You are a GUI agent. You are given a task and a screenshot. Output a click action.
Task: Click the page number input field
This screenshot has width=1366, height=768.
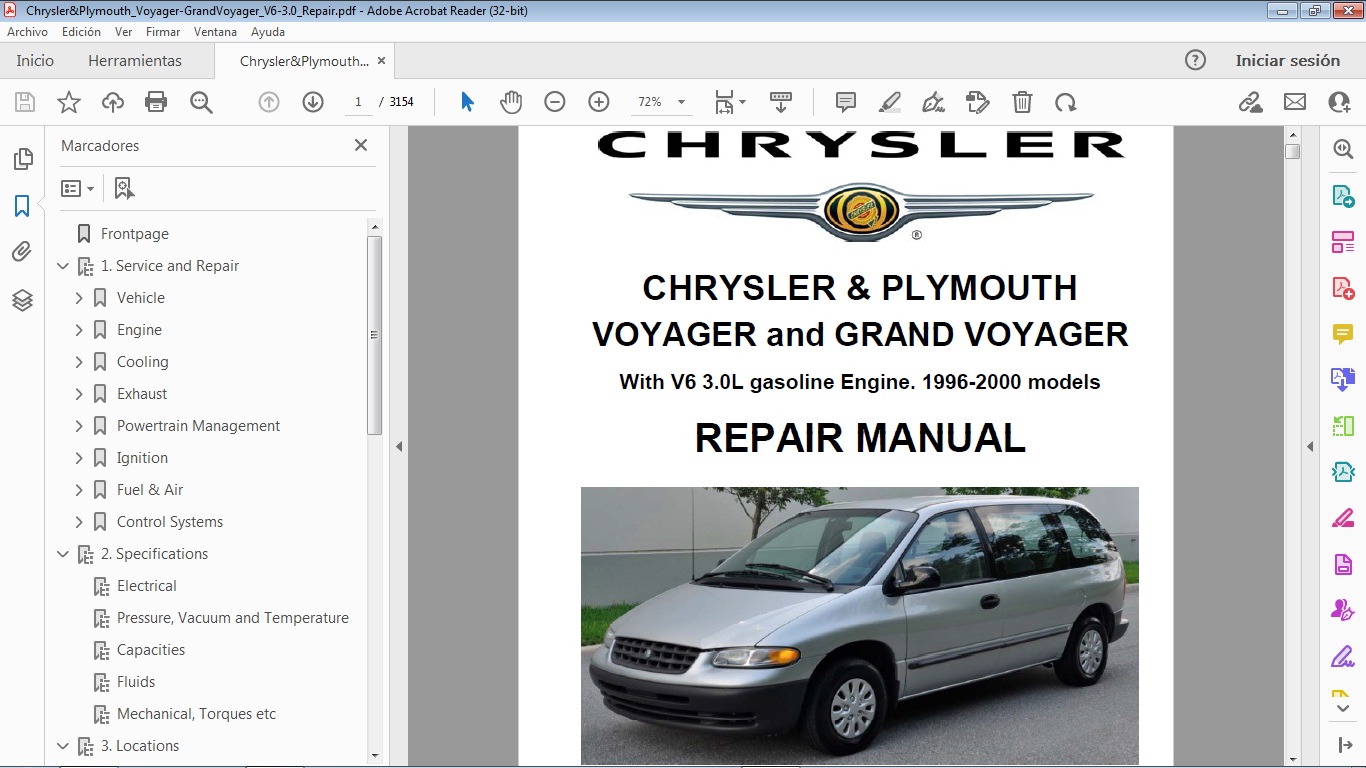tap(357, 101)
